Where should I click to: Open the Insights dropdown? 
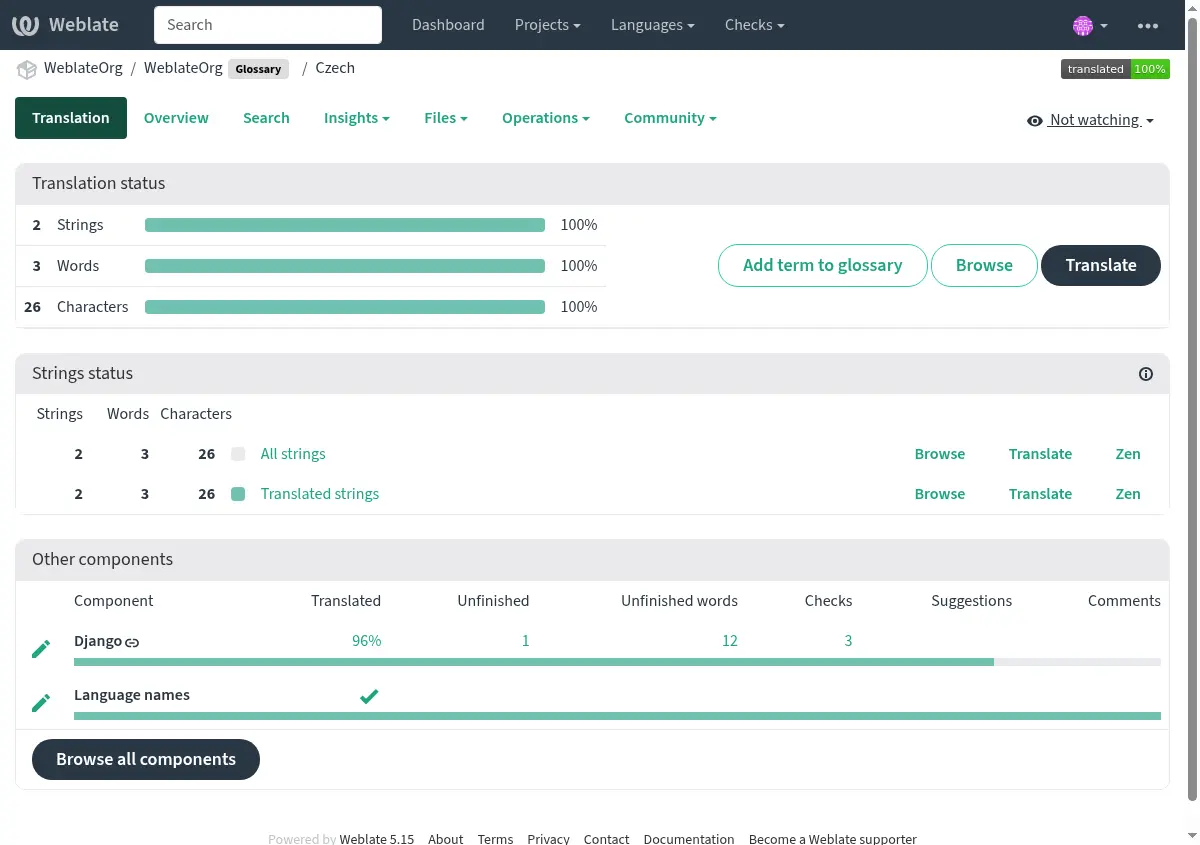click(356, 118)
